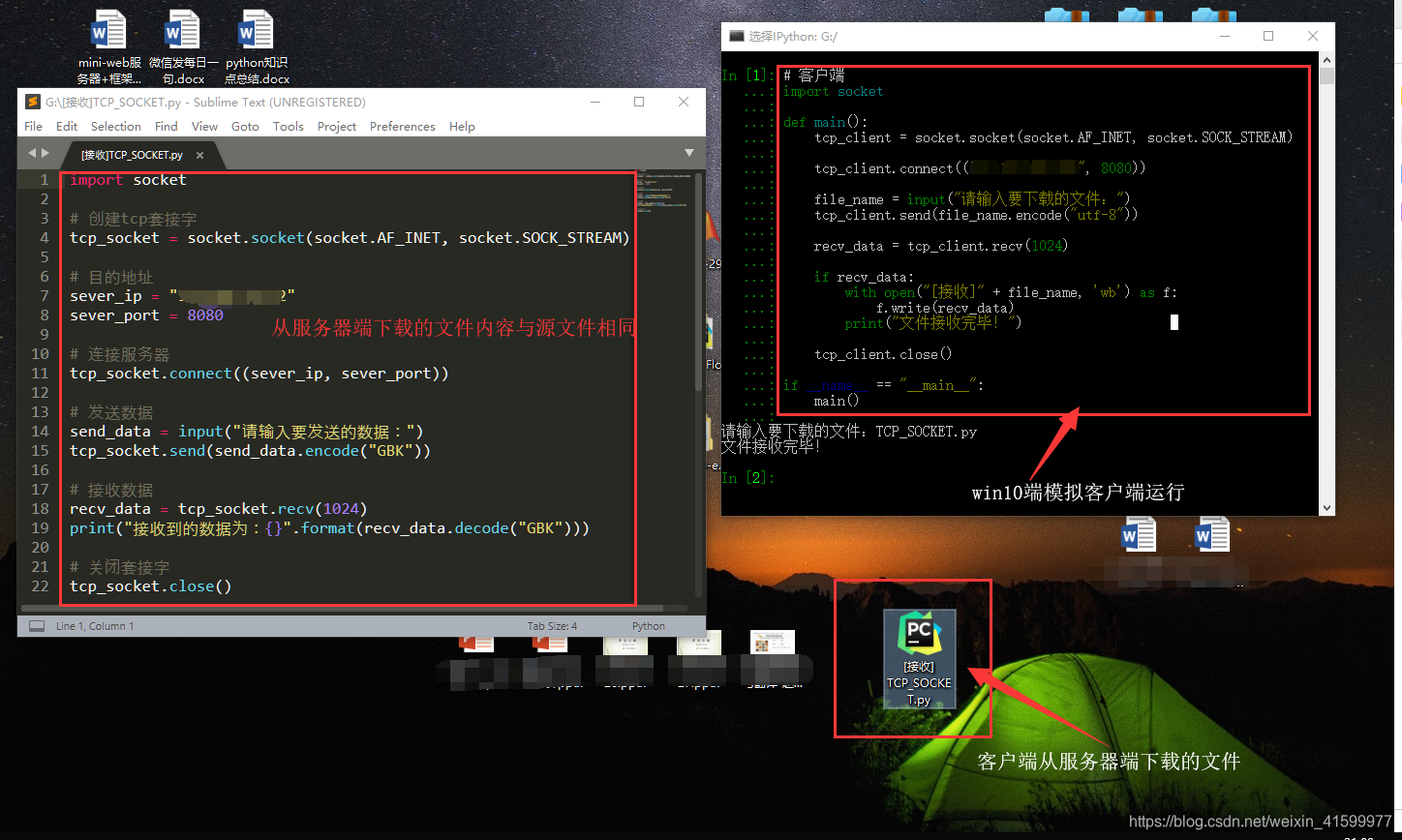Open the 'Tab Size: 4' indentation selector
Viewport: 1402px width, 840px height.
point(552,626)
